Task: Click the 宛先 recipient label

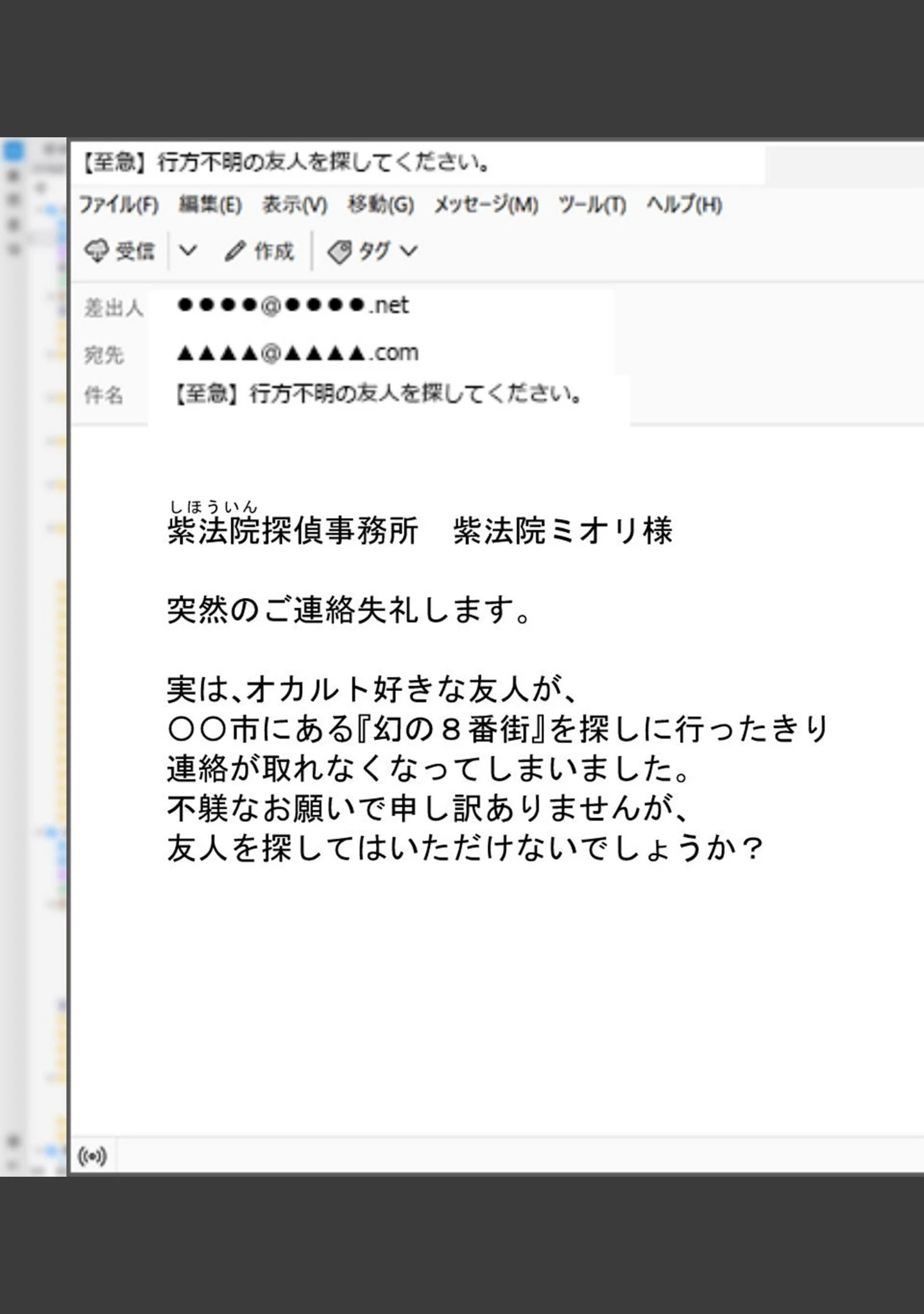Action: pyautogui.click(x=104, y=355)
